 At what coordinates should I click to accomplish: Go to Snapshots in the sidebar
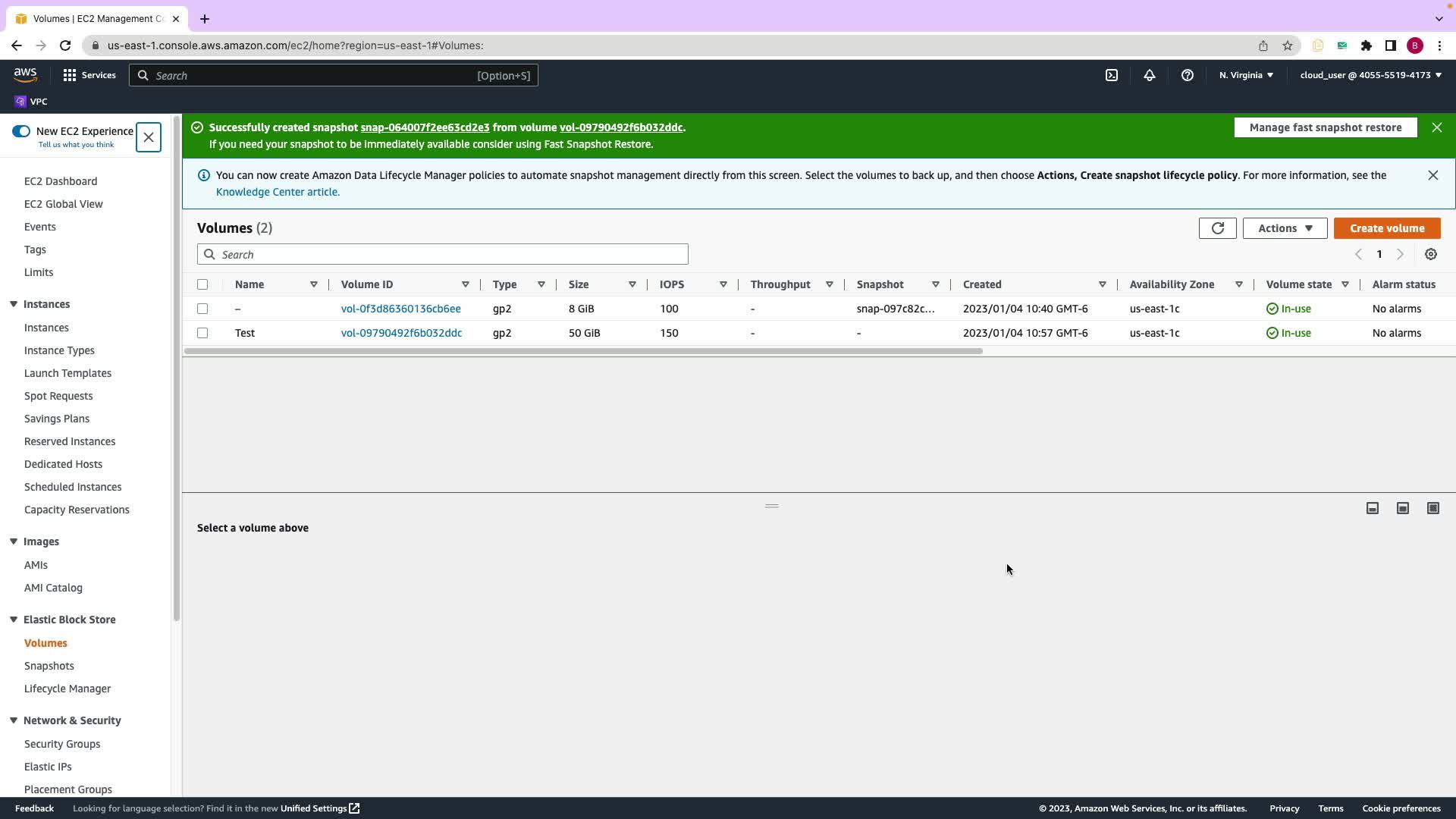coord(49,666)
